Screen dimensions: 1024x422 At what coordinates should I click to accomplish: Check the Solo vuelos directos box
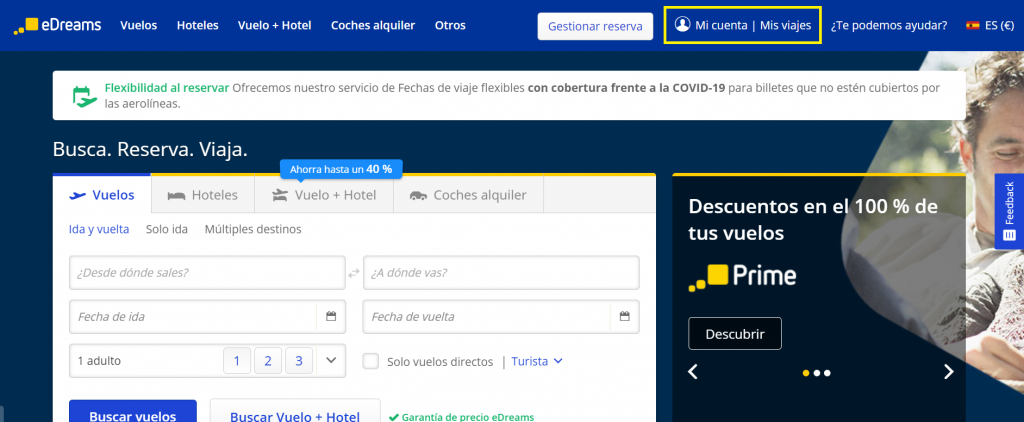[371, 361]
